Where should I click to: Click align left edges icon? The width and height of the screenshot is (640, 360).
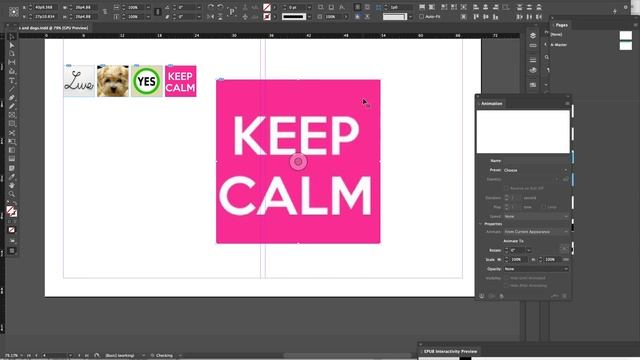[476, 7]
